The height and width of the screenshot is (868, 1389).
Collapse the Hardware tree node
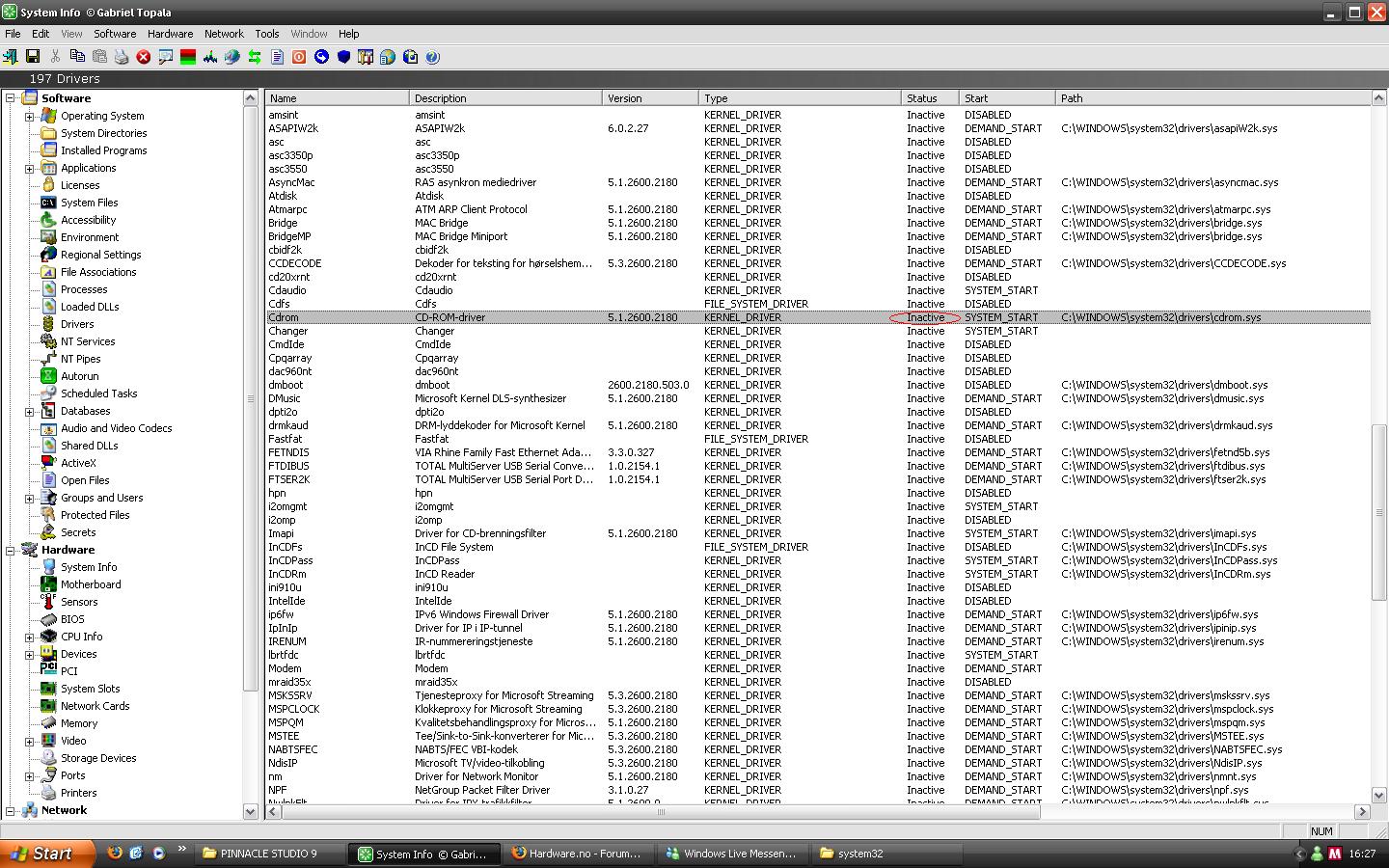point(11,550)
